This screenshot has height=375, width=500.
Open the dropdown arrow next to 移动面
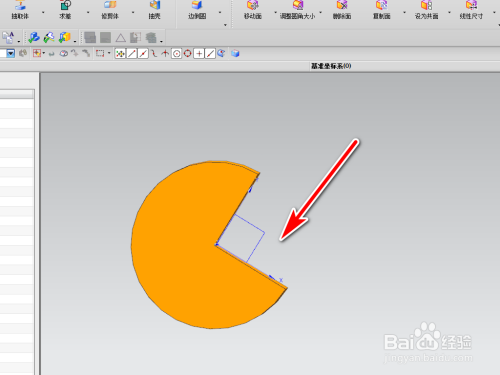(x=275, y=13)
